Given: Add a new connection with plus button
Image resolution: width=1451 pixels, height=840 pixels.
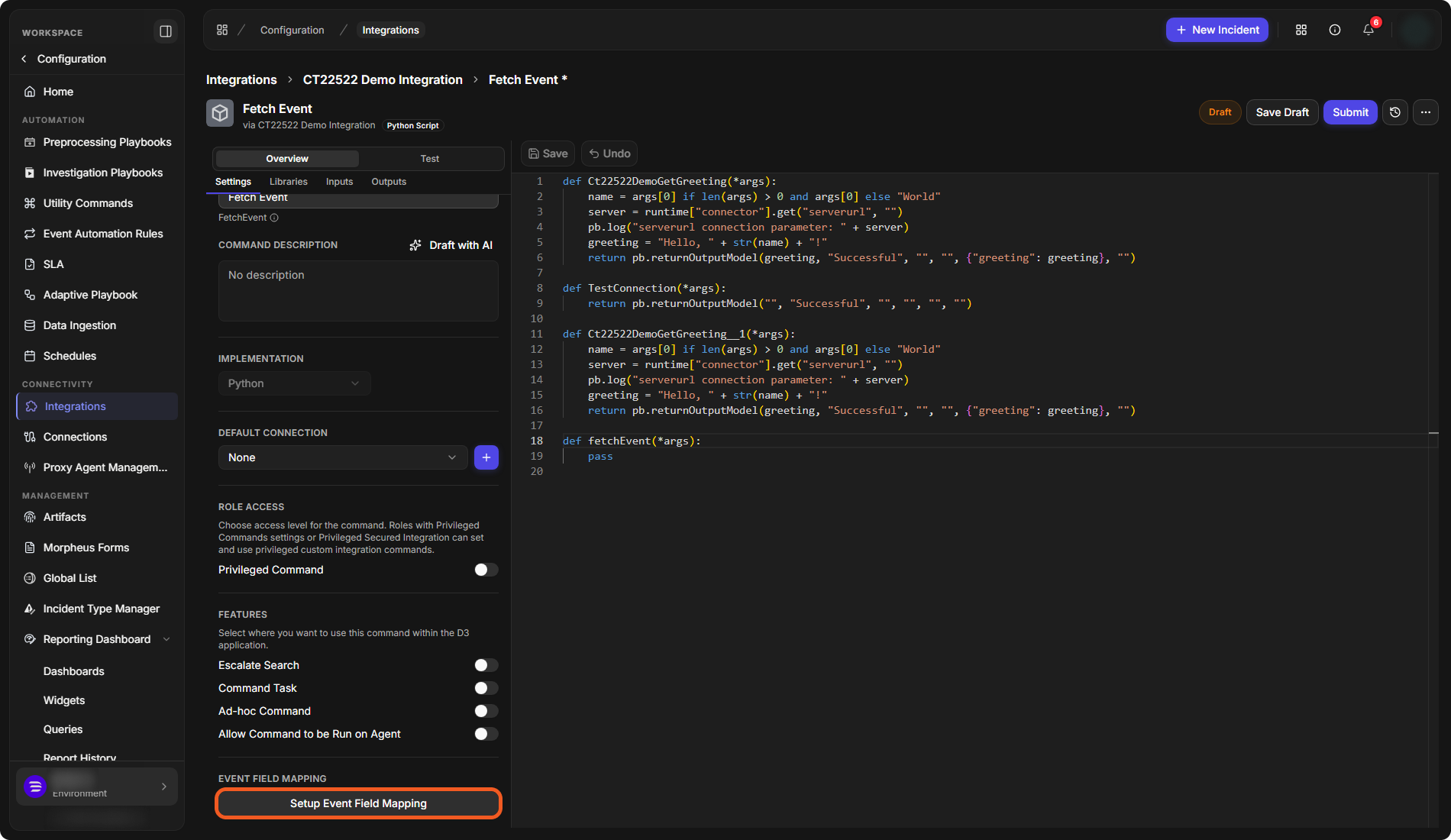Looking at the screenshot, I should coord(486,457).
